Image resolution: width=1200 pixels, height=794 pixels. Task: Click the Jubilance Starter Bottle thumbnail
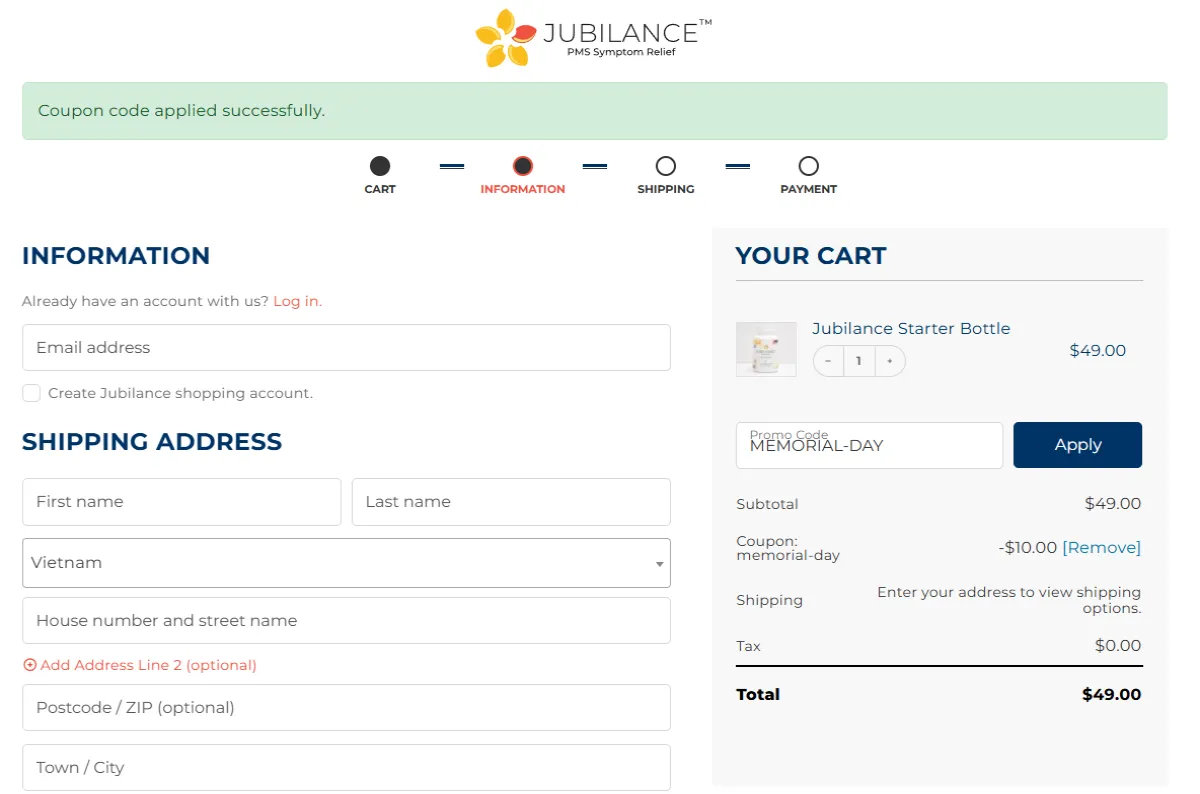pyautogui.click(x=766, y=349)
